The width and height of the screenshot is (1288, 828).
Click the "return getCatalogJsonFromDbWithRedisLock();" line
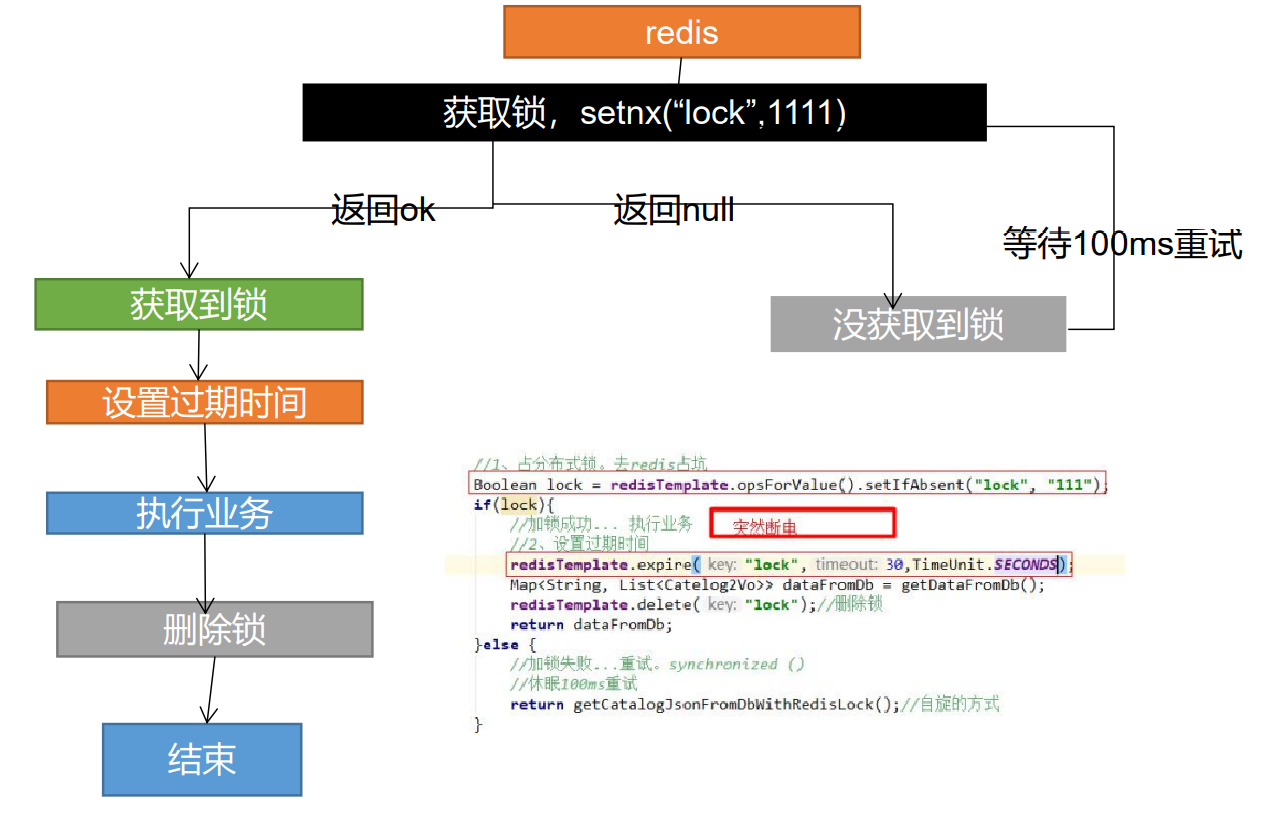754,705
